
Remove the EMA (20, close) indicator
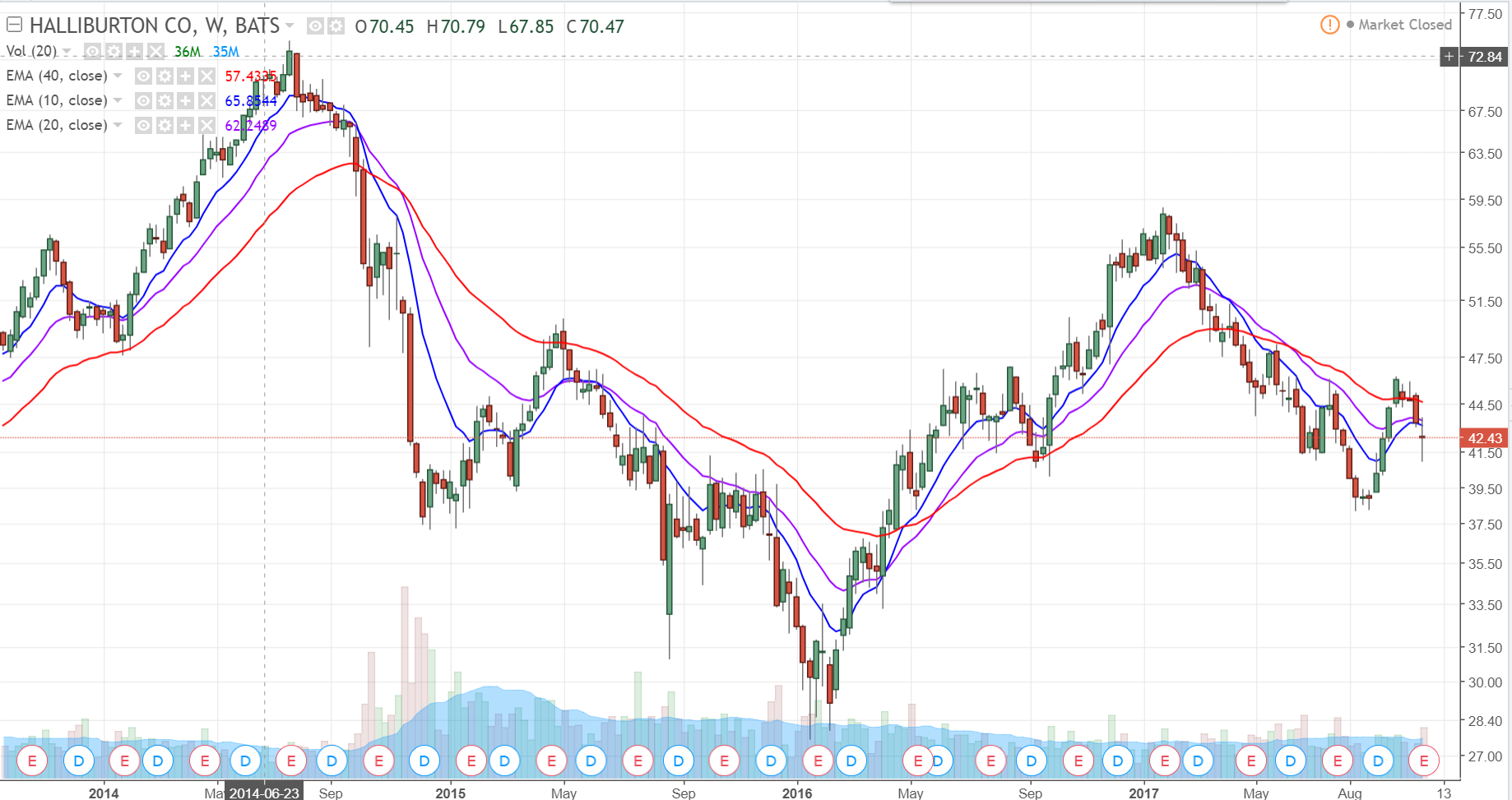[x=206, y=126]
